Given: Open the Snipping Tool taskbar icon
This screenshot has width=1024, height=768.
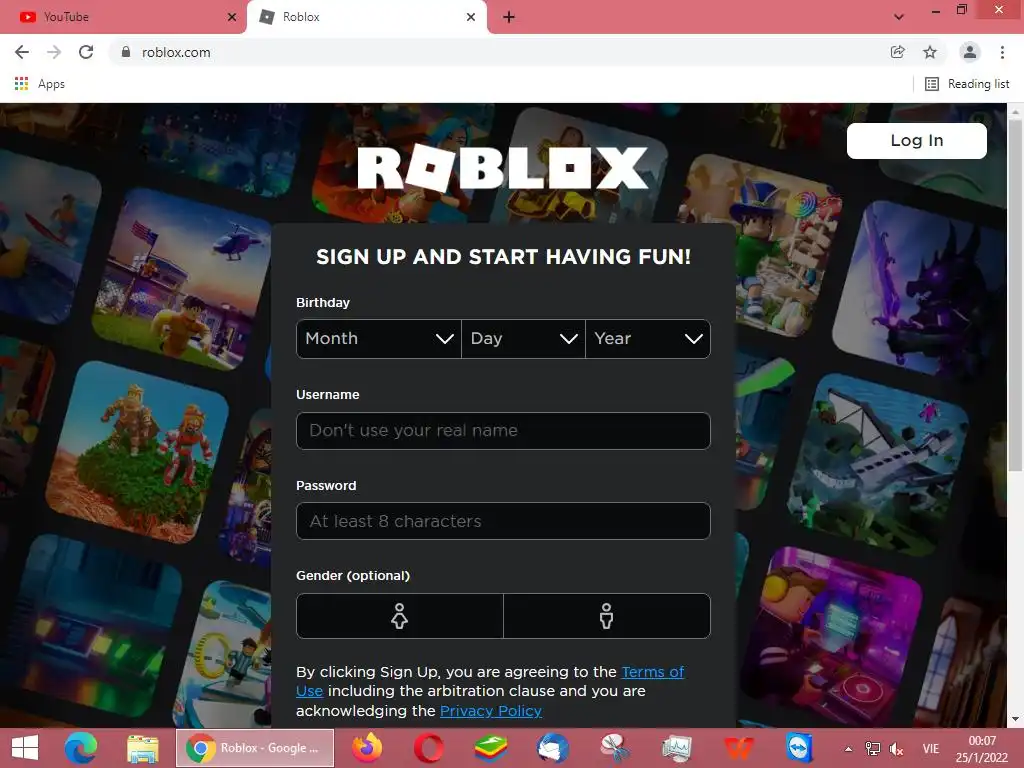Looking at the screenshot, I should 615,748.
